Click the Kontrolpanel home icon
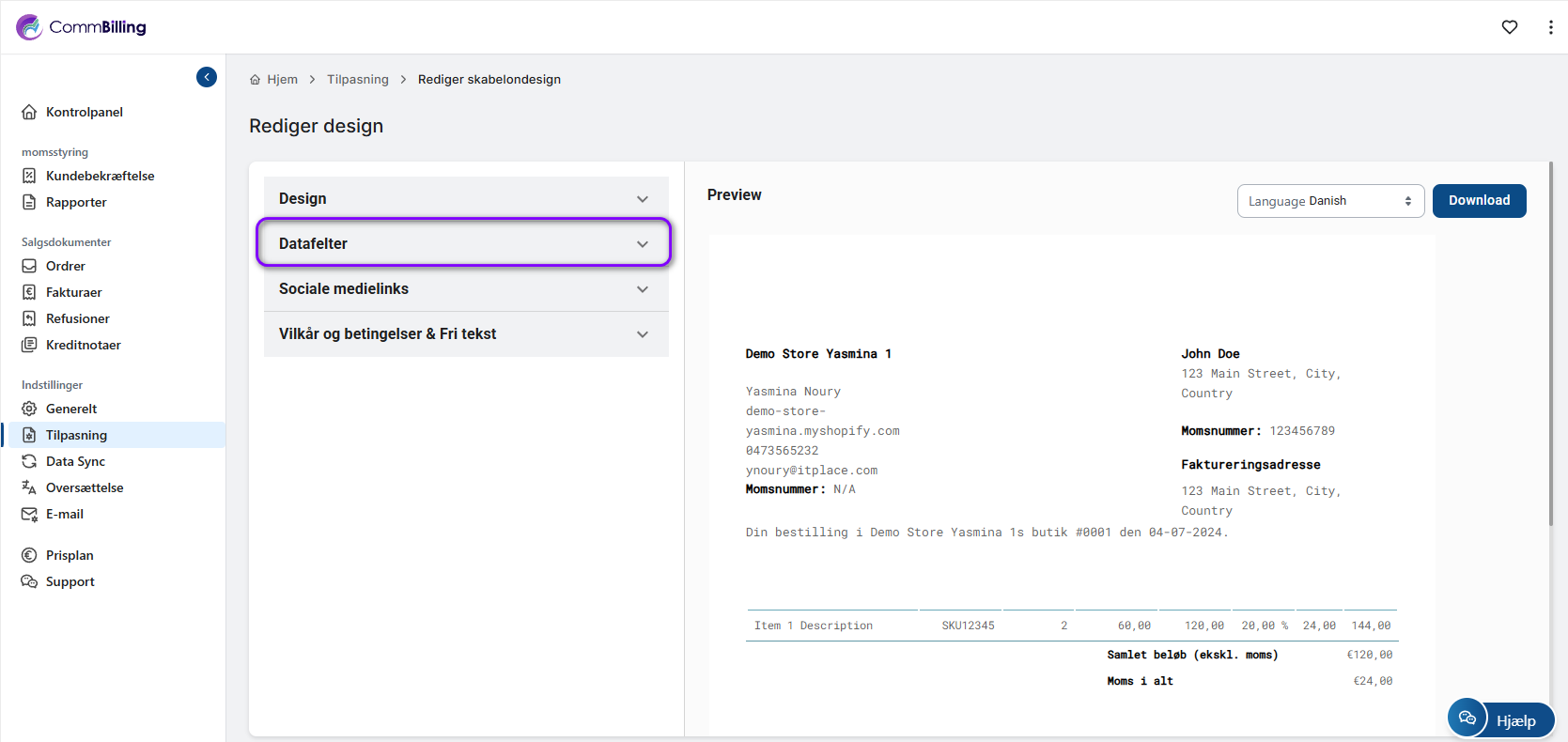This screenshot has height=742, width=1568. (x=29, y=112)
